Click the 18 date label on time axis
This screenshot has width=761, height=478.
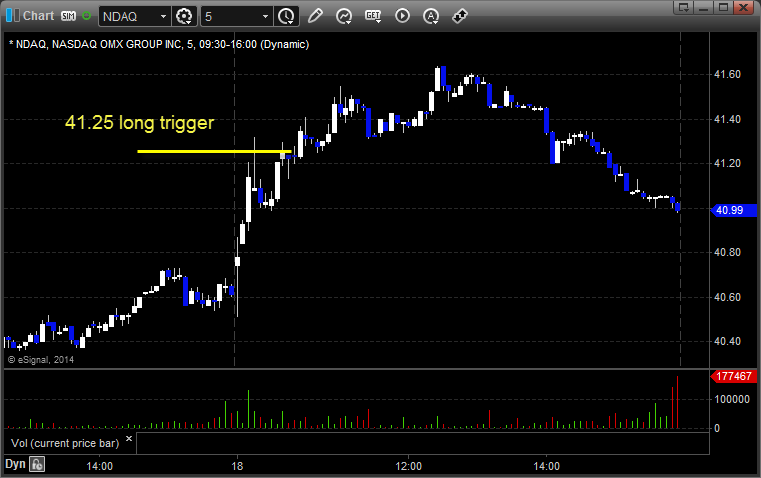point(237,466)
